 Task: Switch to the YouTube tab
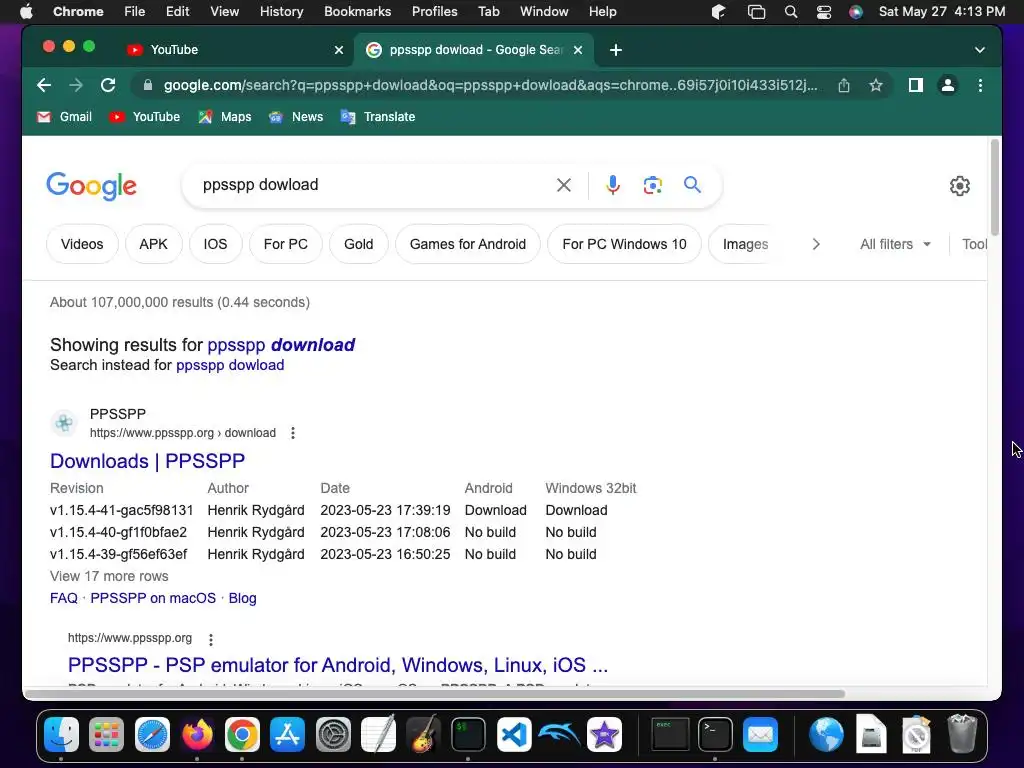(x=234, y=50)
